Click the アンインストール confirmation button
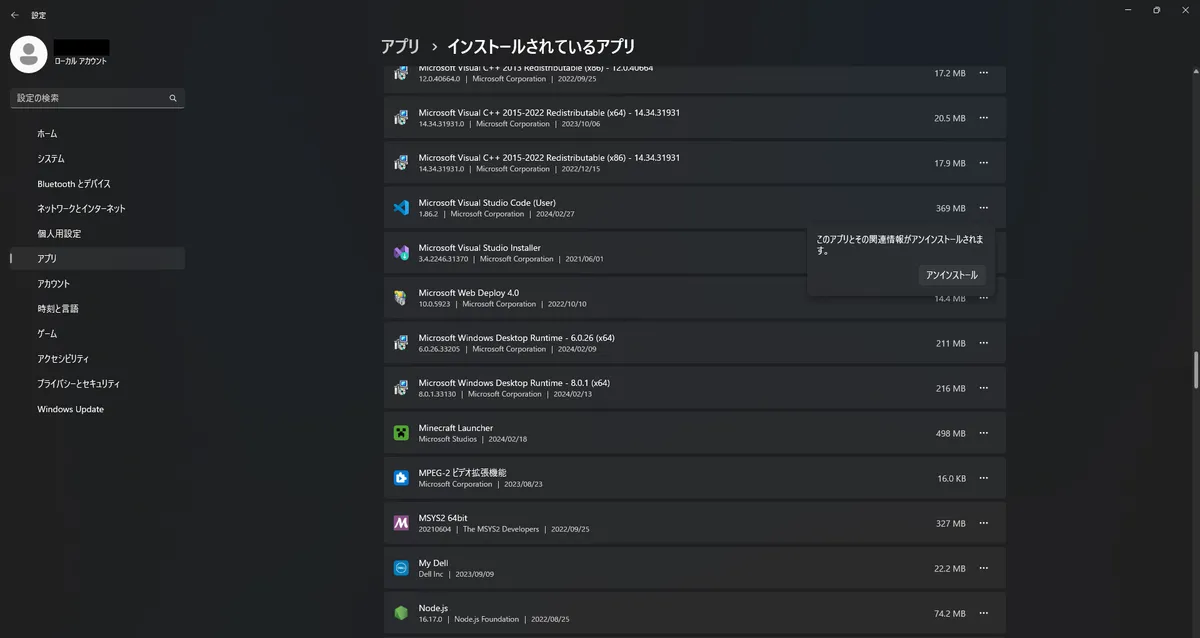The image size is (1200, 638). tap(951, 274)
